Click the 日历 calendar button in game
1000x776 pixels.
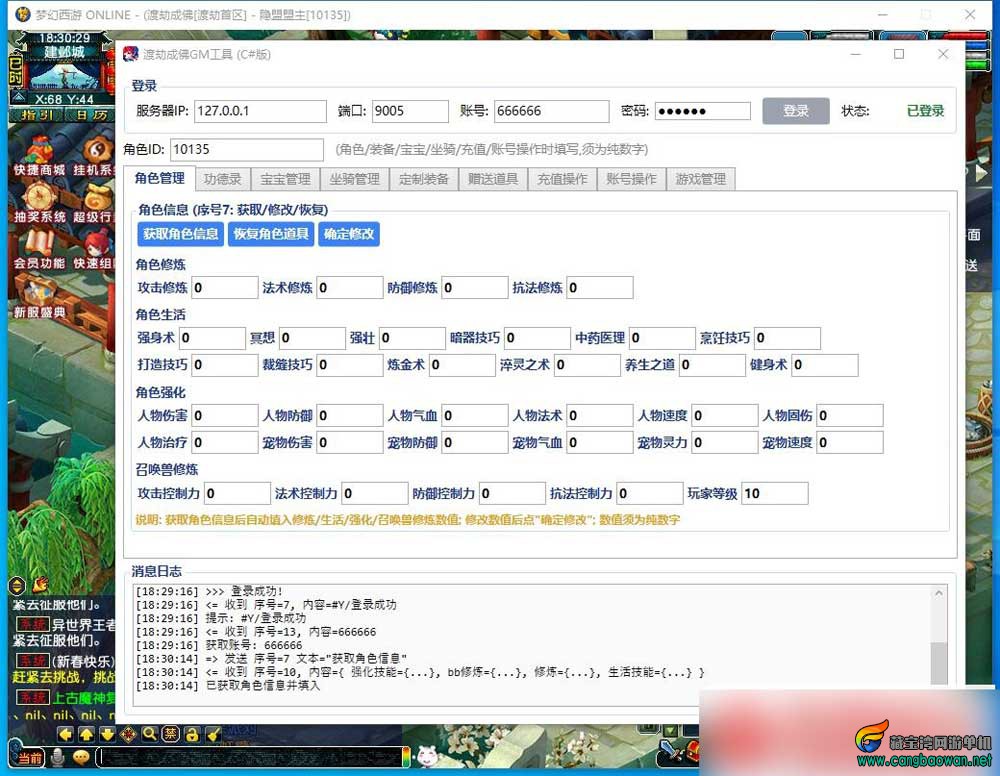pyautogui.click(x=90, y=115)
